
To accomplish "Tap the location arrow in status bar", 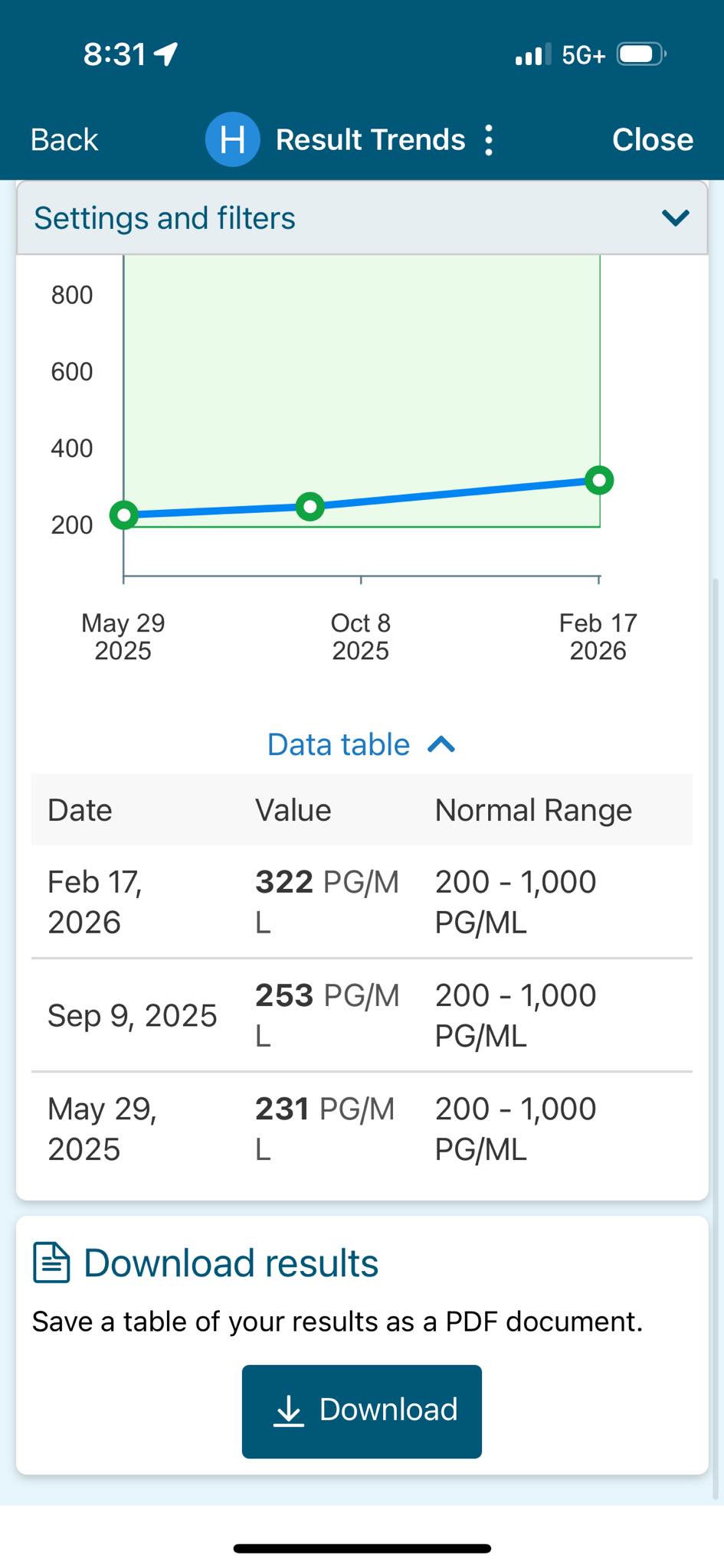I will 166,54.
